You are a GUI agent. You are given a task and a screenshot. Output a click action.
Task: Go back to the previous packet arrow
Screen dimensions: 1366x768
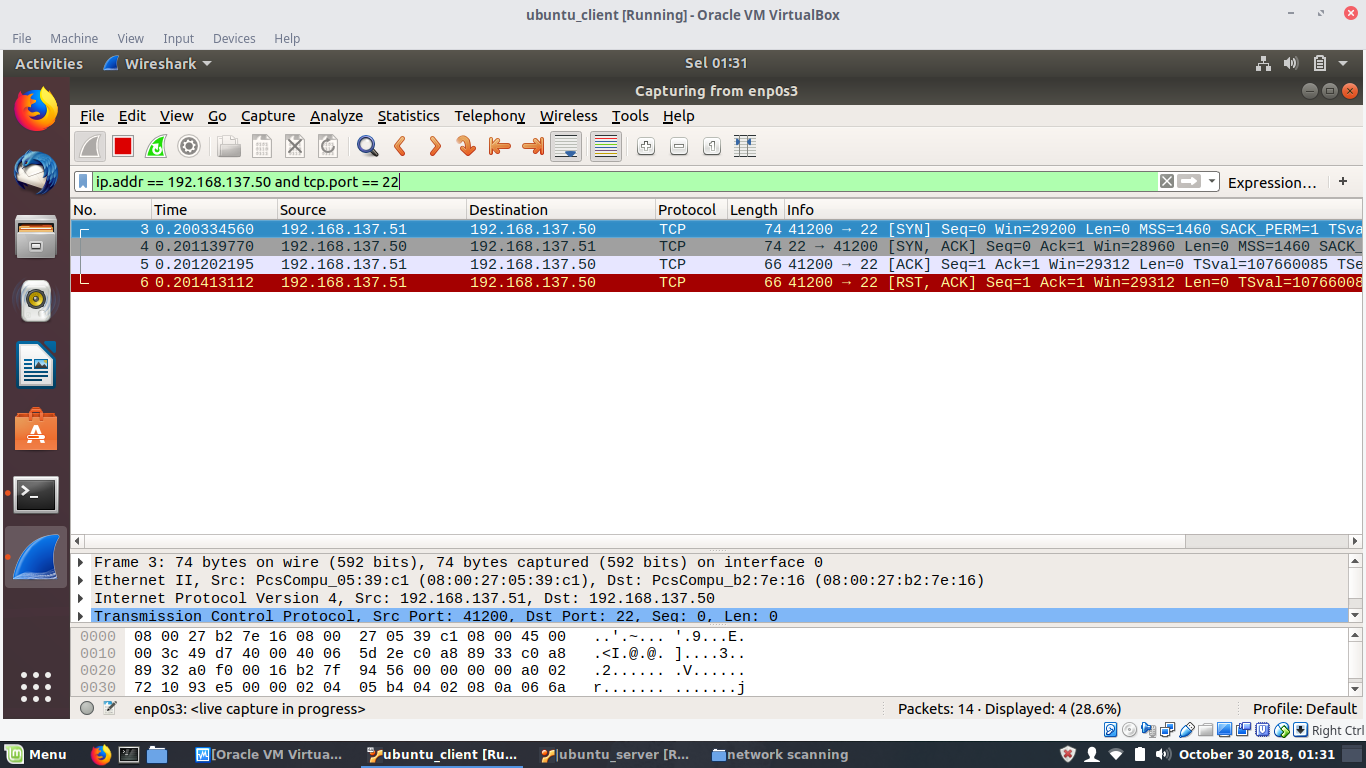401,147
